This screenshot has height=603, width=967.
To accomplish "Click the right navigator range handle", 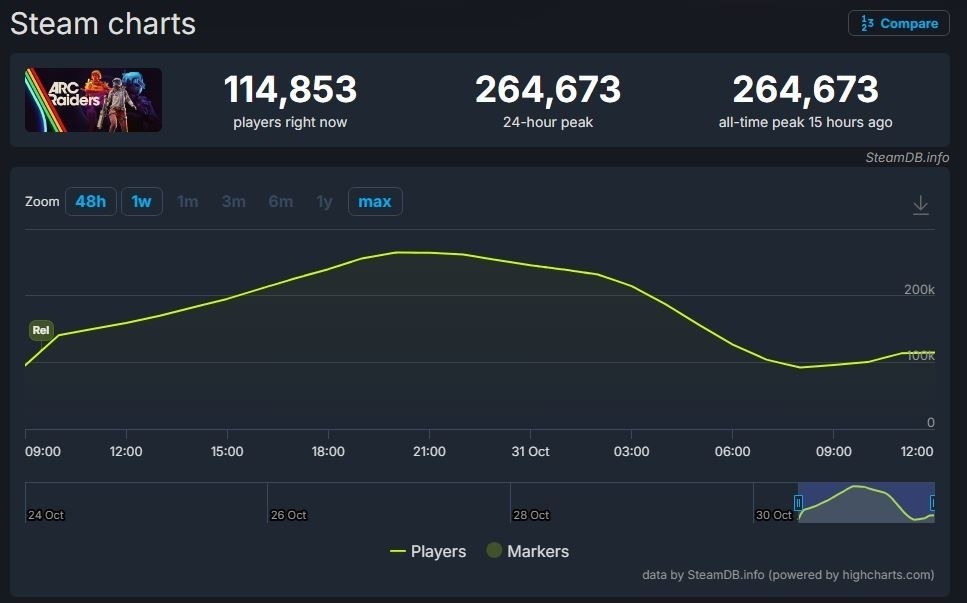I will (933, 502).
